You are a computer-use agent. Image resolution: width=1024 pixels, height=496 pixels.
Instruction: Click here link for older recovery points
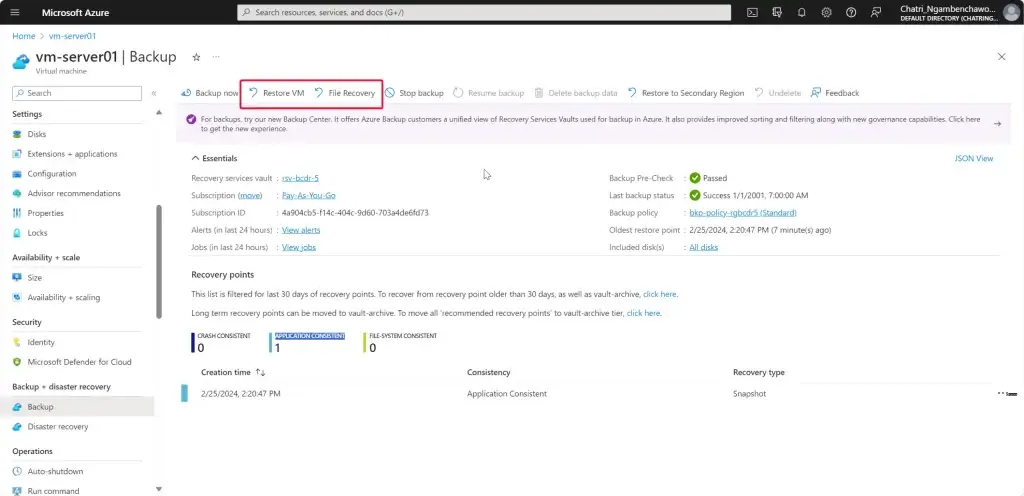pos(660,294)
